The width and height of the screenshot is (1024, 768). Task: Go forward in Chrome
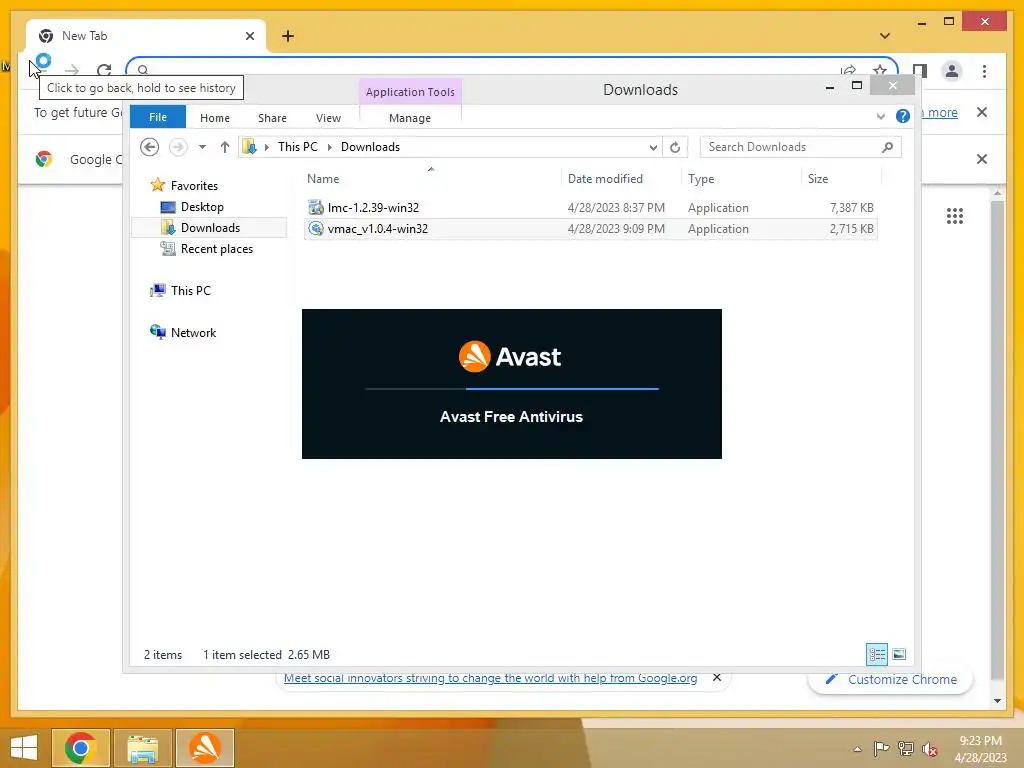(72, 69)
